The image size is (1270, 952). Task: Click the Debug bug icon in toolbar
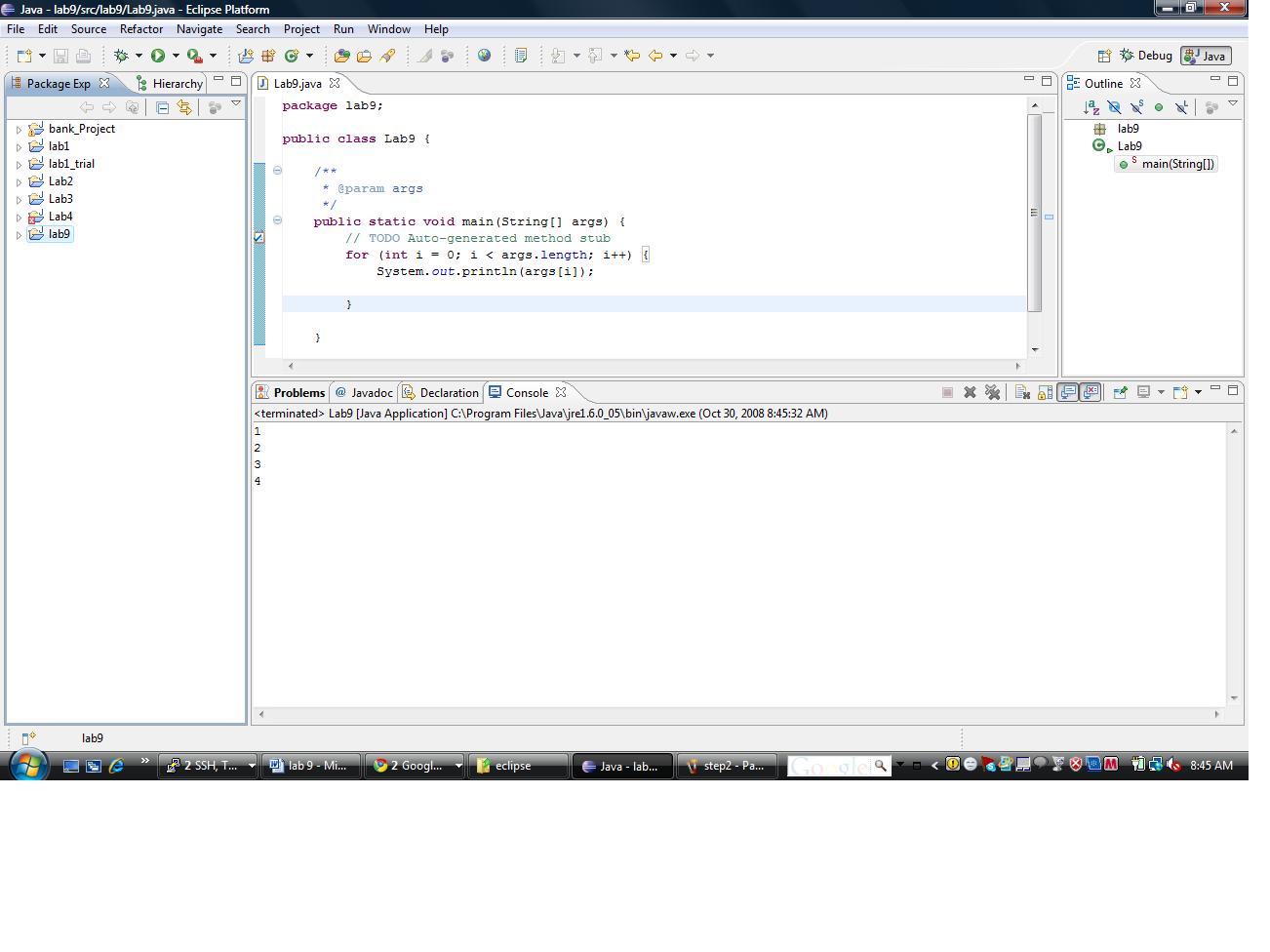pos(122,56)
